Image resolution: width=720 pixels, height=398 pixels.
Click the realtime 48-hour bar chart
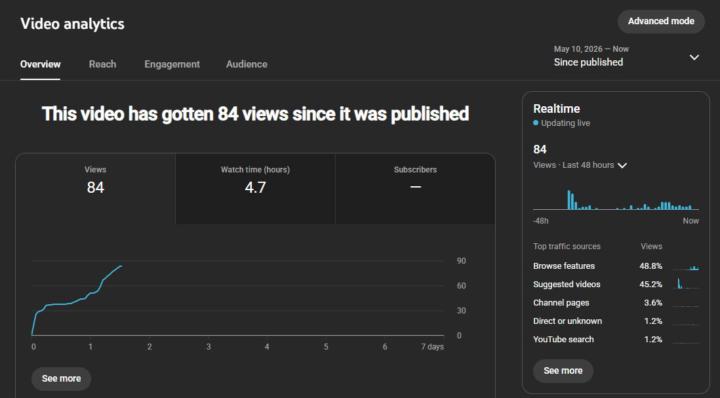(616, 200)
